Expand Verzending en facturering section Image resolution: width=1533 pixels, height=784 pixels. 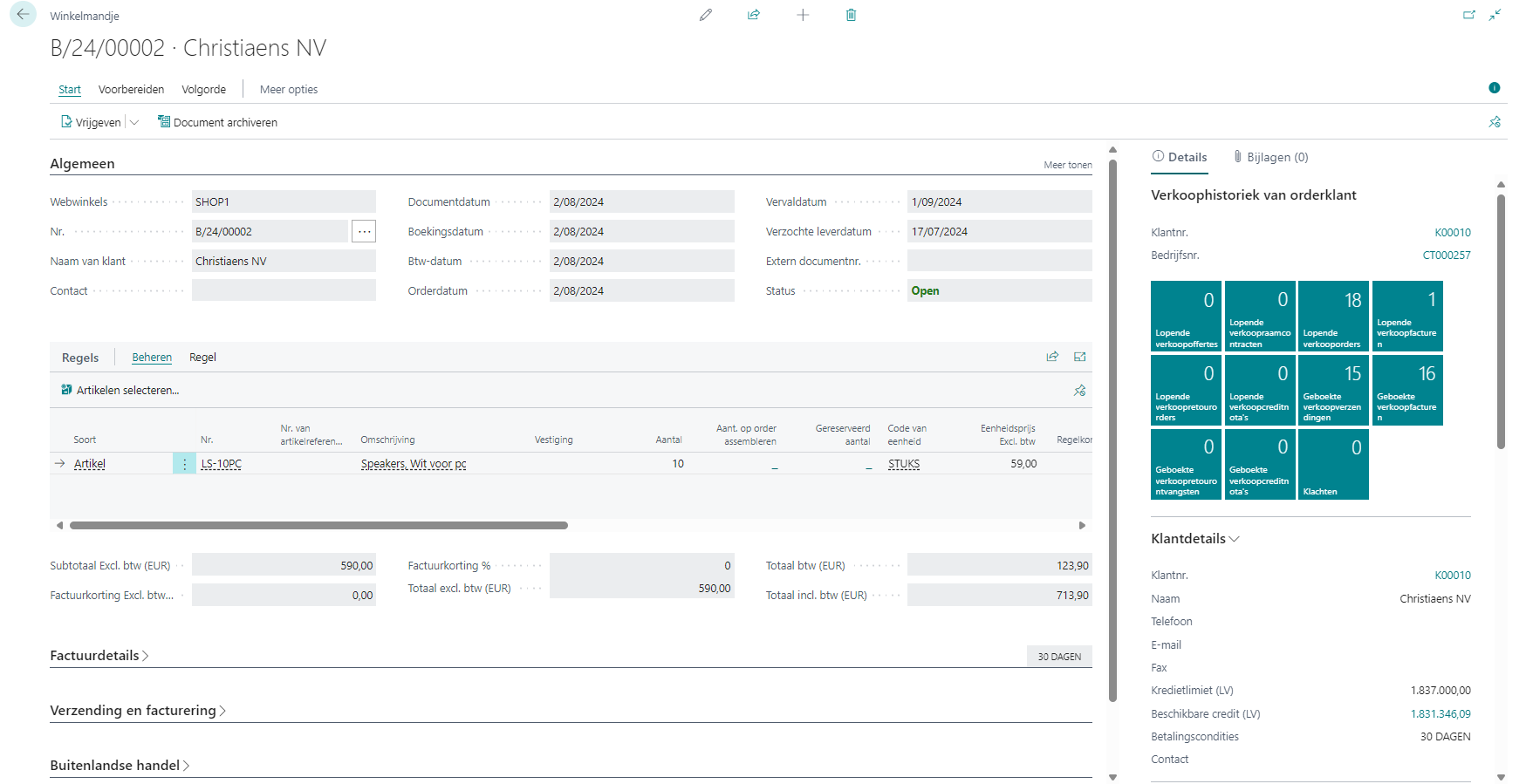(x=137, y=711)
